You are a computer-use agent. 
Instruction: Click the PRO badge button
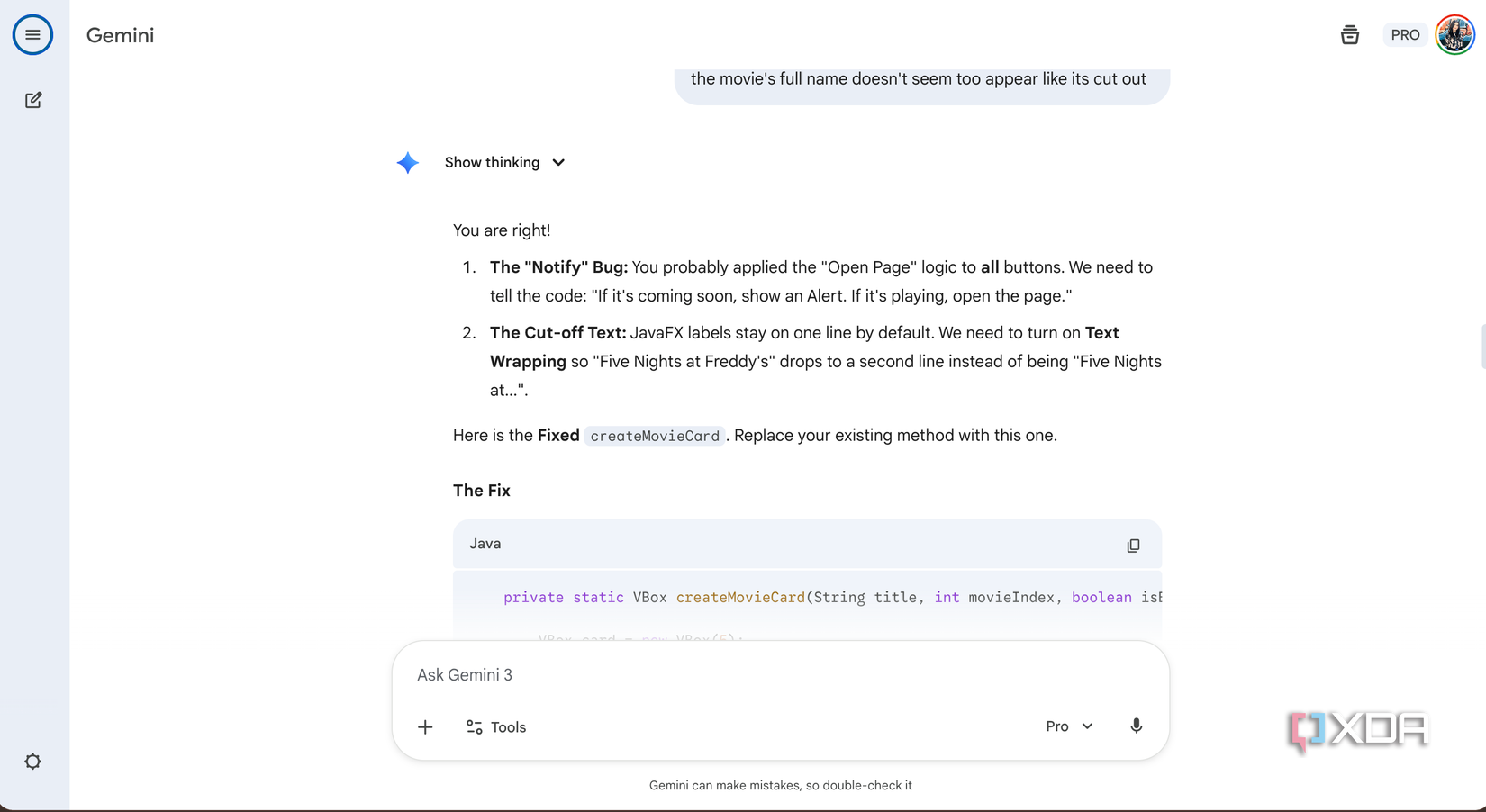pos(1404,35)
